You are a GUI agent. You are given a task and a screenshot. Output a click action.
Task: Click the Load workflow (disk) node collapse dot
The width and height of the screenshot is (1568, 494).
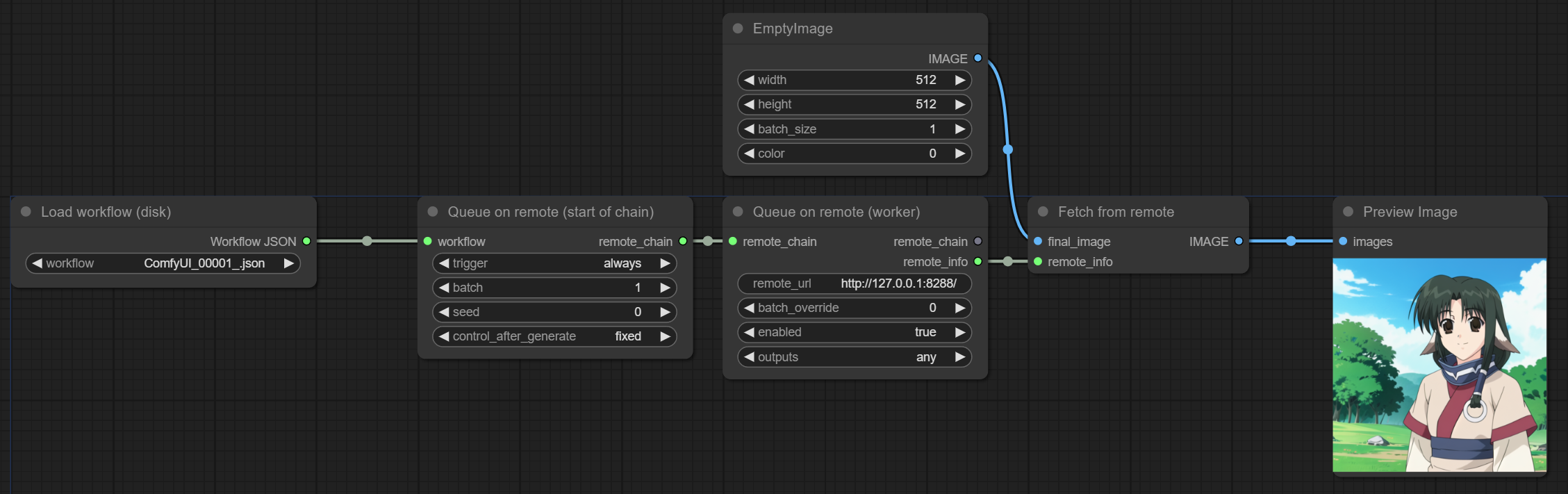26,212
